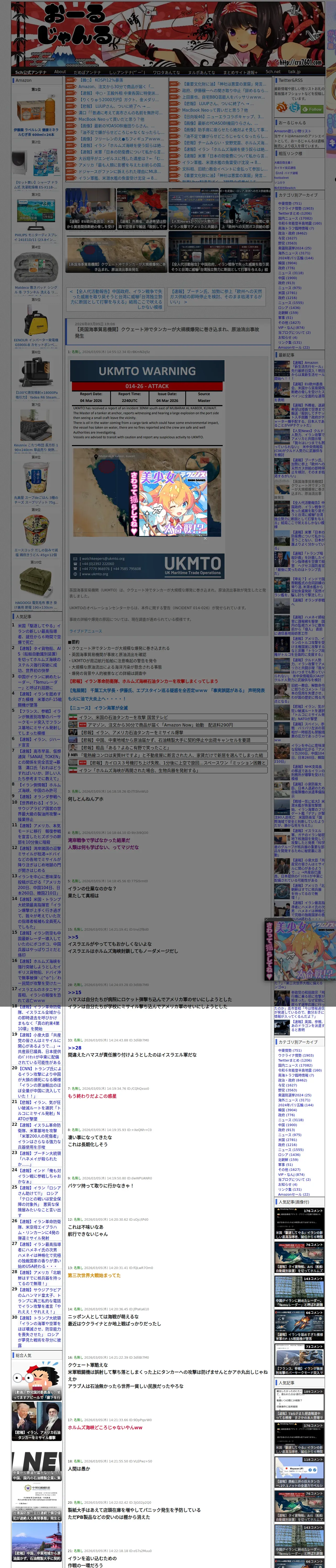This screenshot has width=336, height=1568.
Task: Open 5ch公式アンテナ in the navigation bar
Action: 31,72
